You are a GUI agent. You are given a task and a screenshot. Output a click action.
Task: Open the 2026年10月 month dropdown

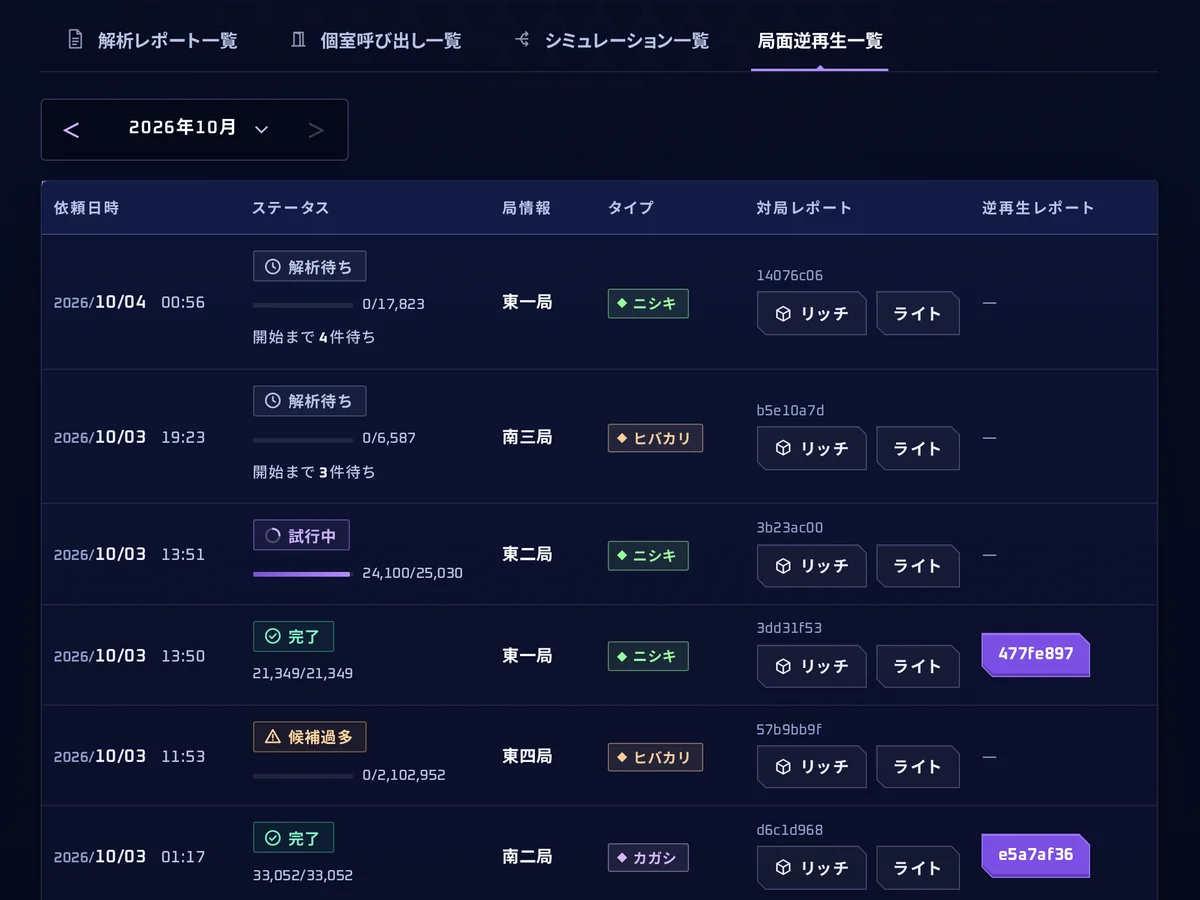click(x=199, y=128)
